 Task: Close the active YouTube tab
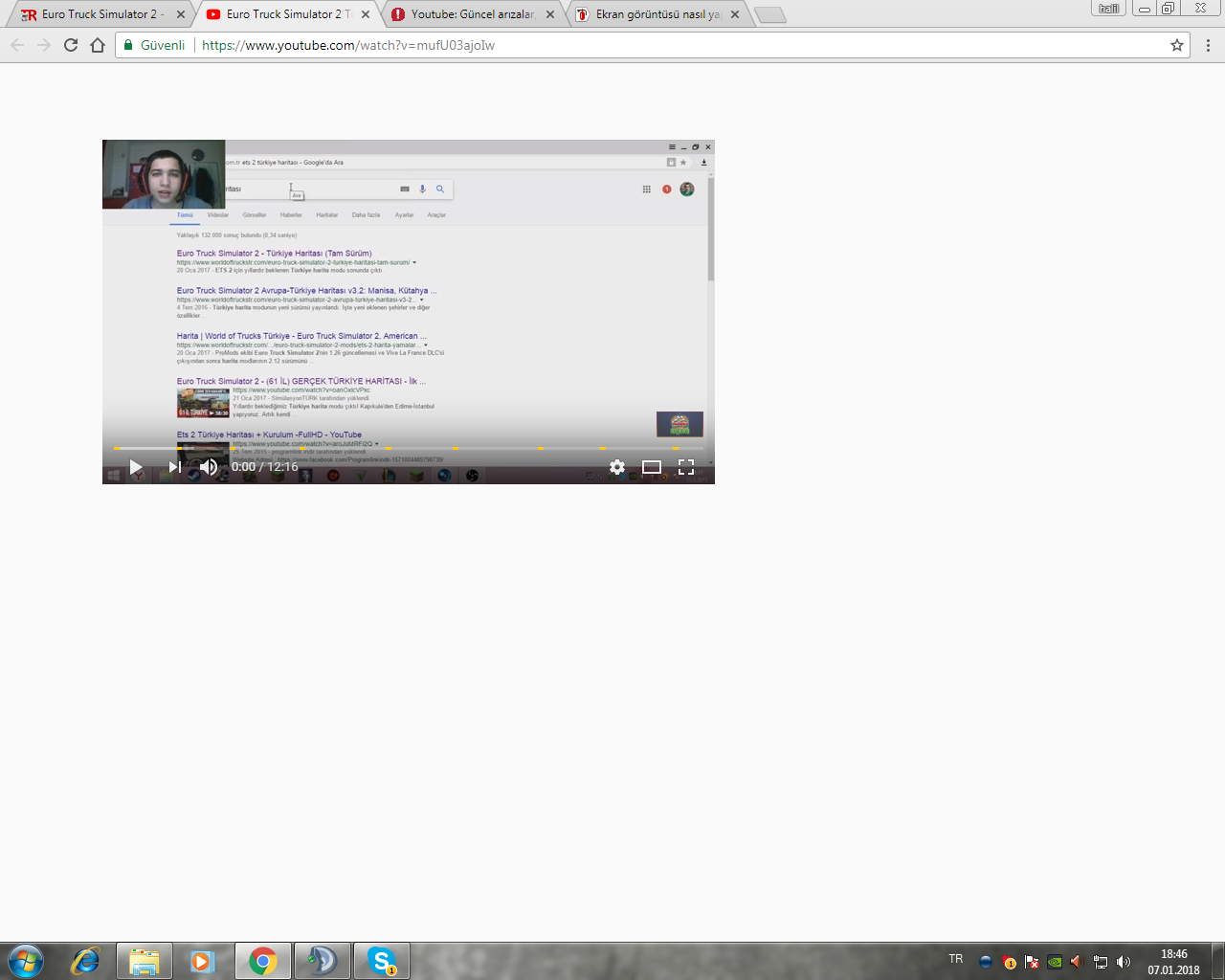[x=366, y=14]
